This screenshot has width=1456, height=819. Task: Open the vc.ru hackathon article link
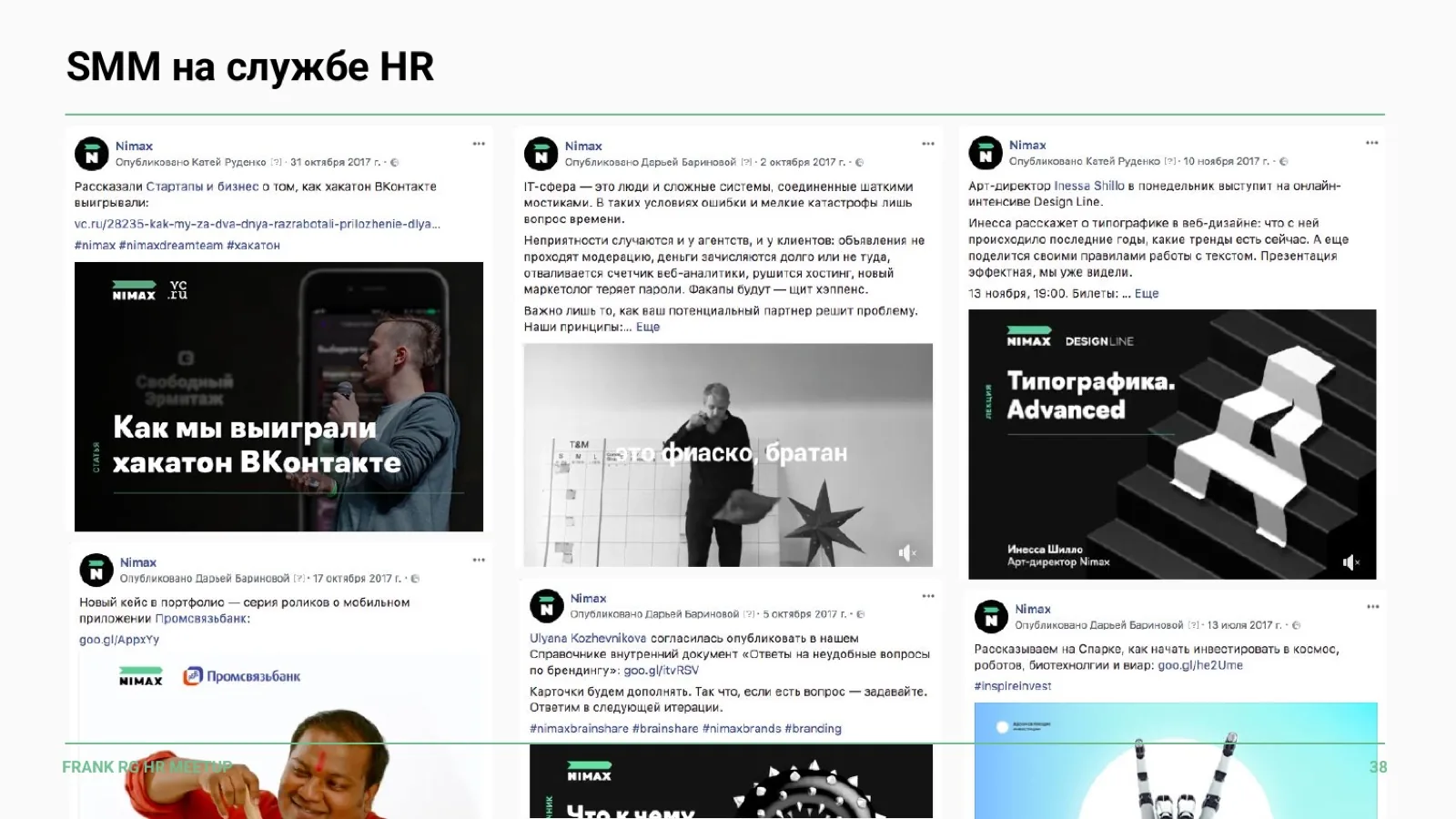[258, 224]
